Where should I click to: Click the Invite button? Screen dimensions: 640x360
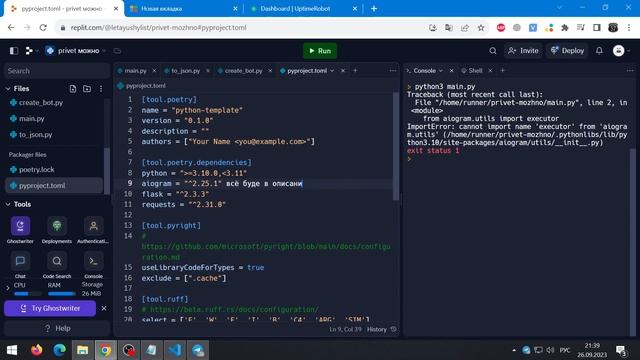(523, 51)
